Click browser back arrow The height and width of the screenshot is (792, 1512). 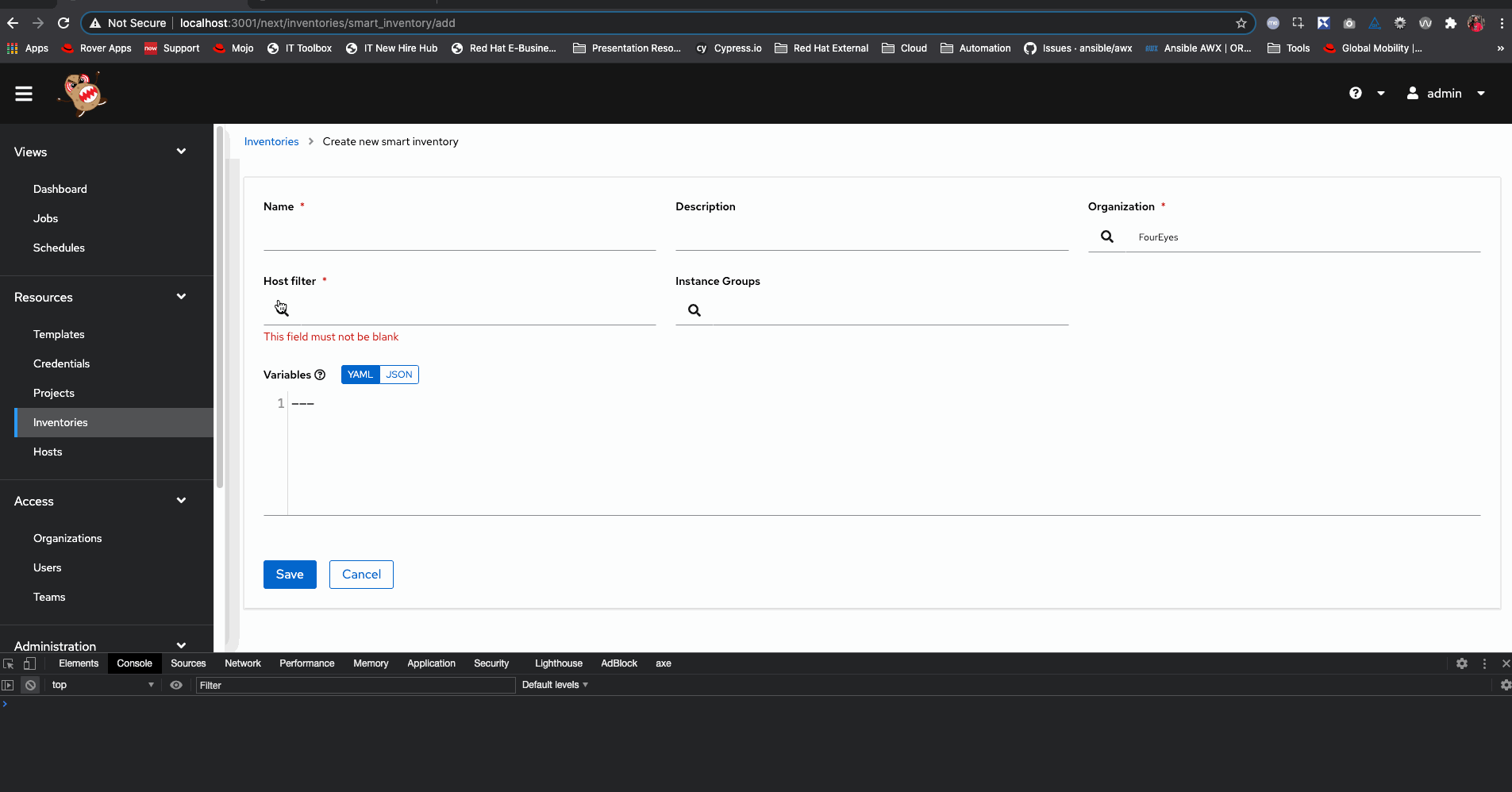pyautogui.click(x=13, y=23)
